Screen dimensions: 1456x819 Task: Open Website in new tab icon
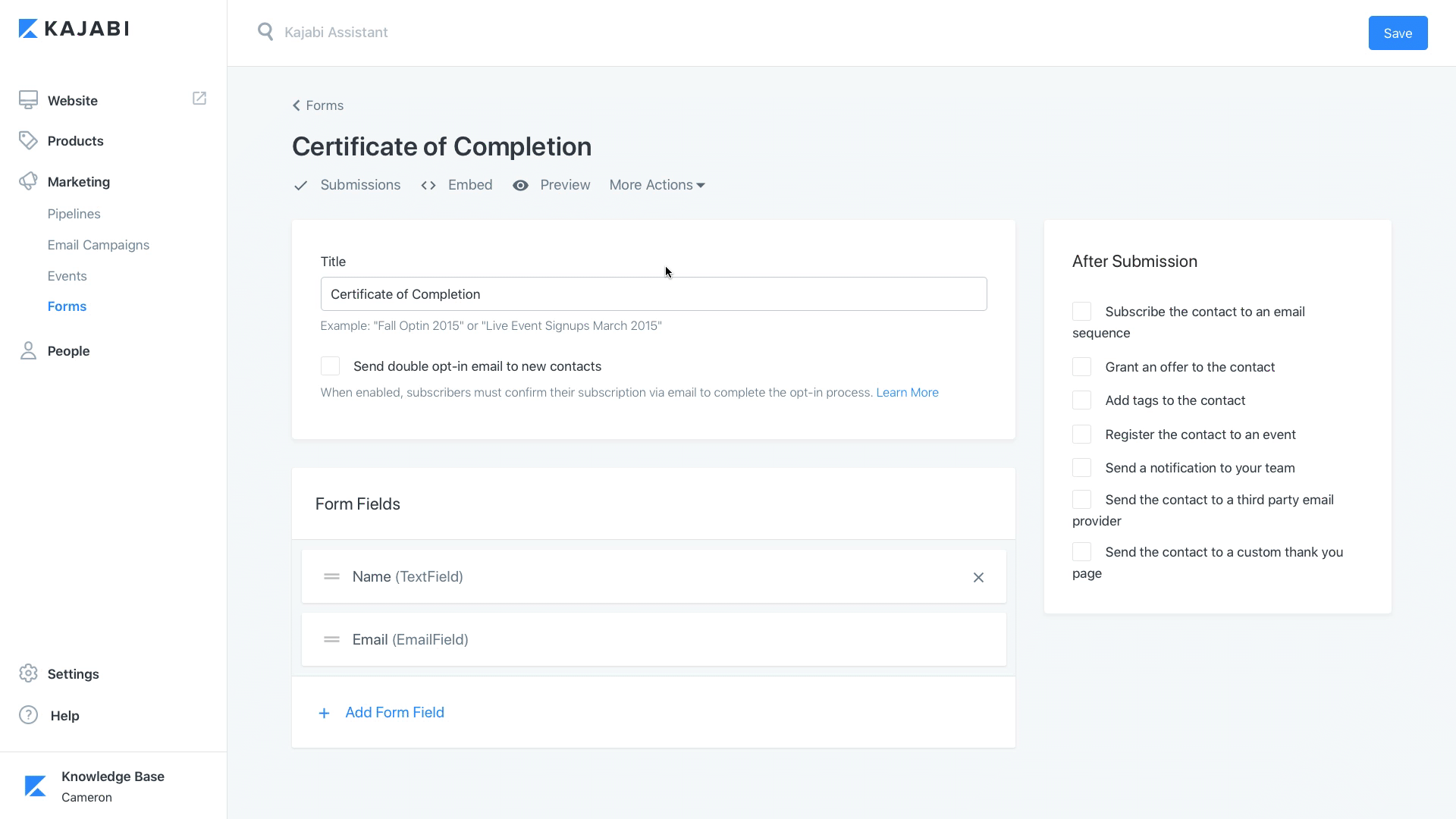tap(199, 99)
